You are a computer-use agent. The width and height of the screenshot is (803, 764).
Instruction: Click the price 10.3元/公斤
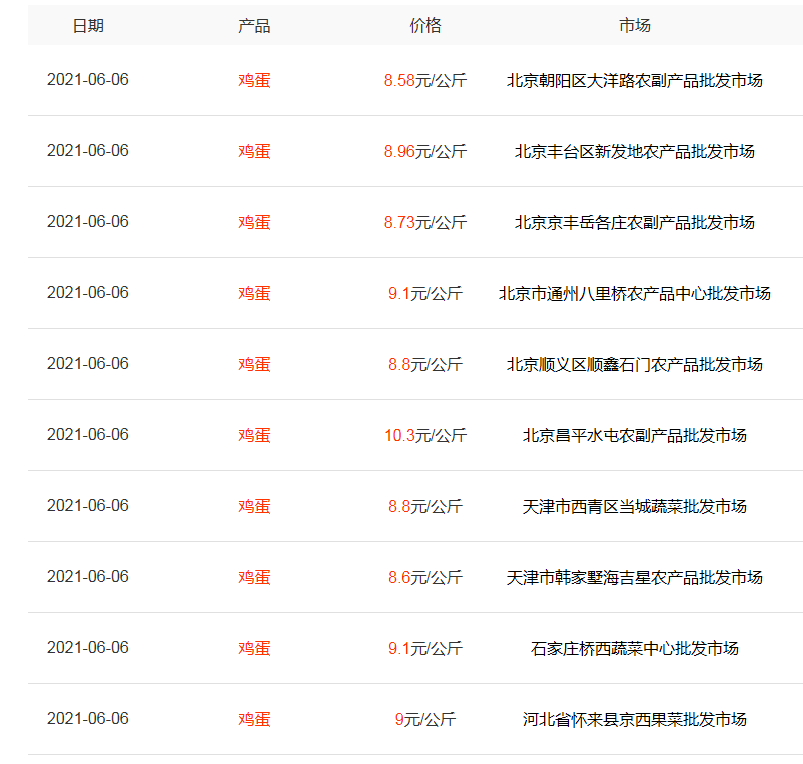pos(425,435)
